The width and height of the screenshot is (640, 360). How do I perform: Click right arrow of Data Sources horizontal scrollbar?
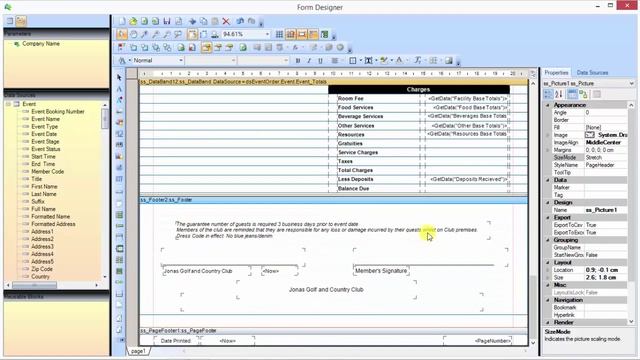pyautogui.click(x=96, y=285)
